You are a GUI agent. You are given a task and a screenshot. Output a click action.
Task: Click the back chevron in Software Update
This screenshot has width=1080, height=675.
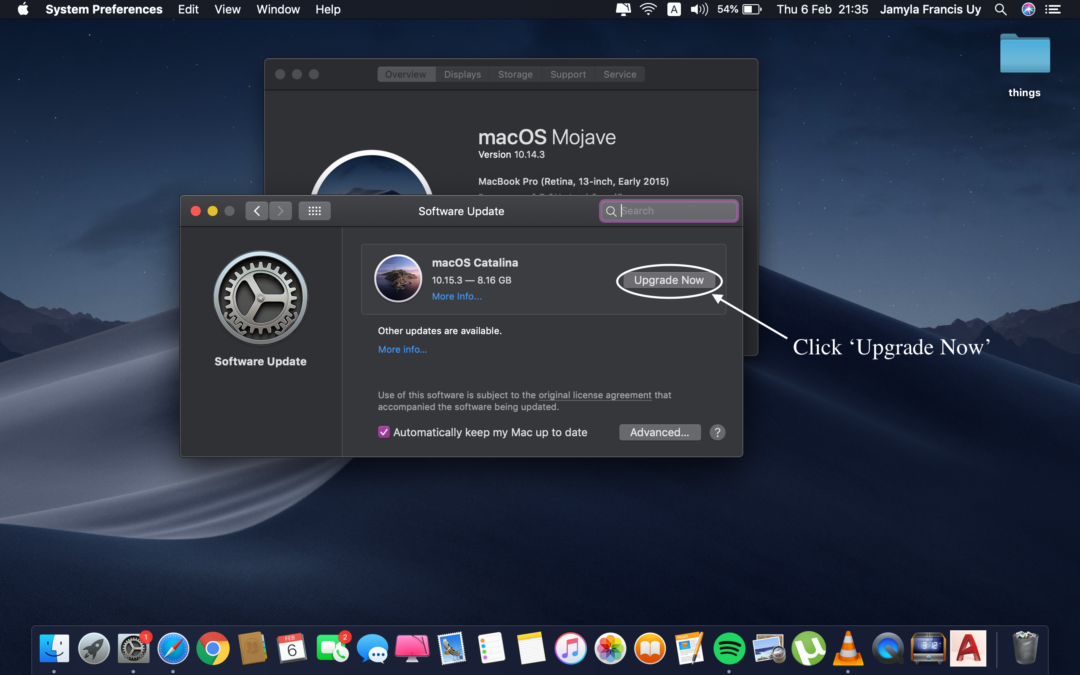(x=256, y=210)
